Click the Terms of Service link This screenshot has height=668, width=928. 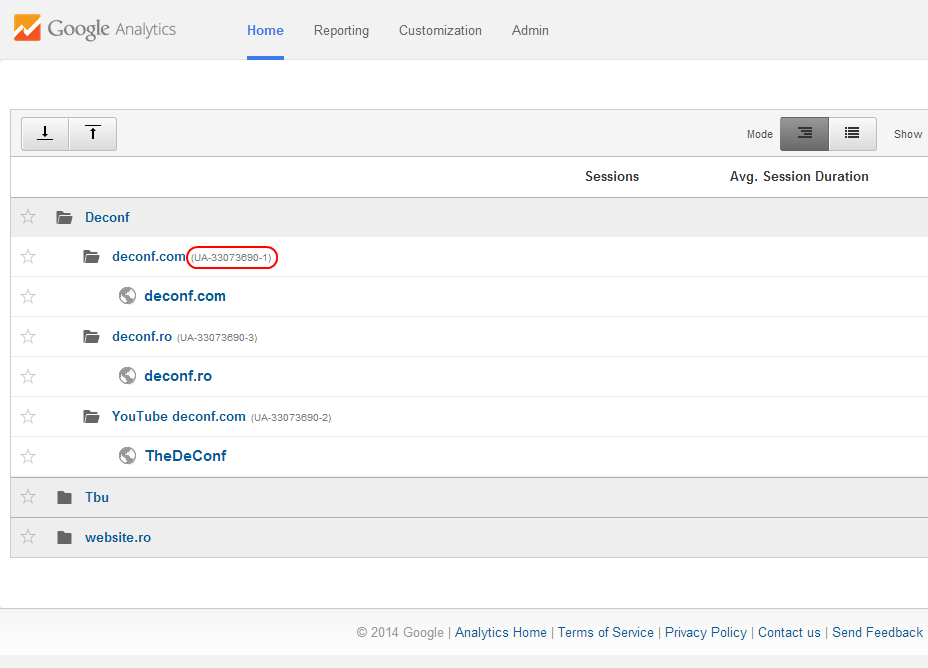coord(605,632)
